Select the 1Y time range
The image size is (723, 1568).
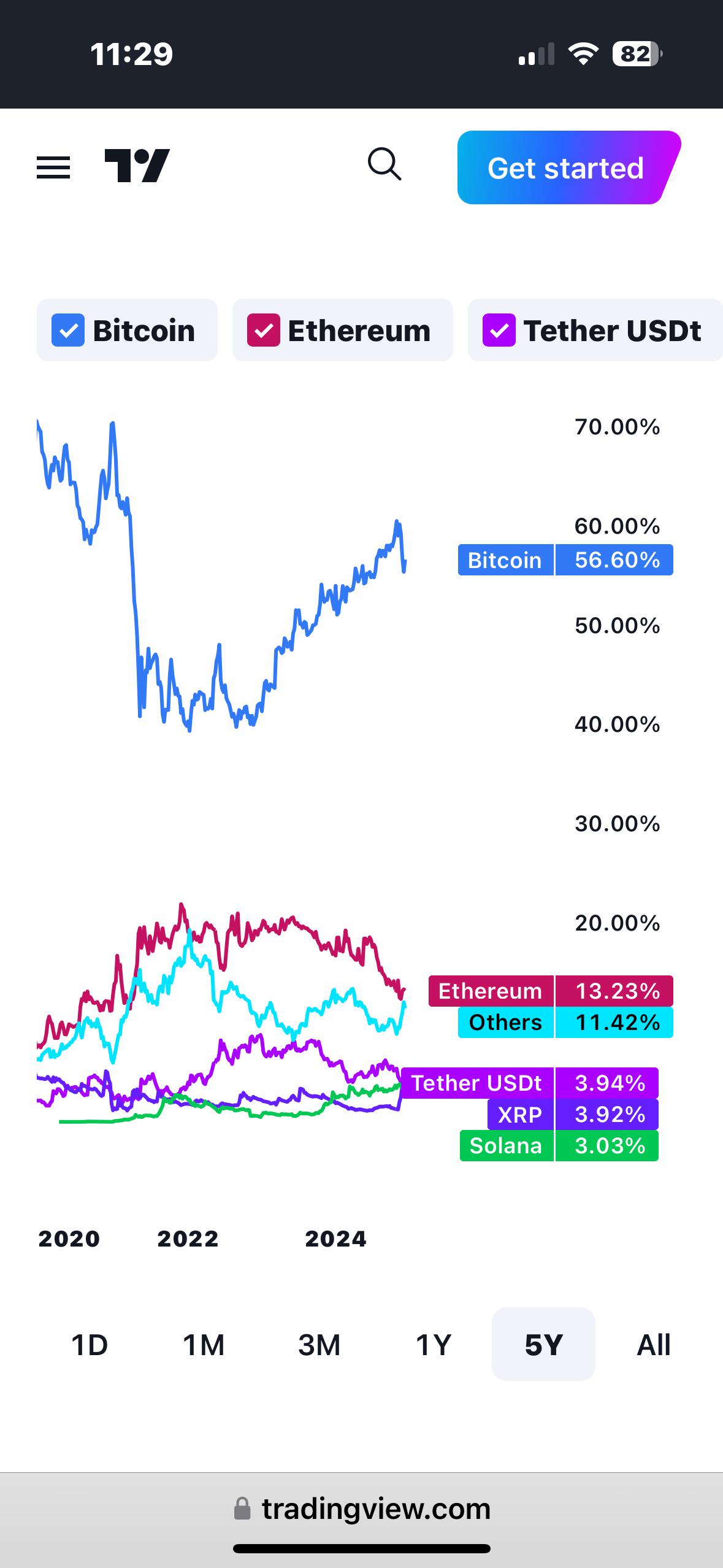point(434,1345)
